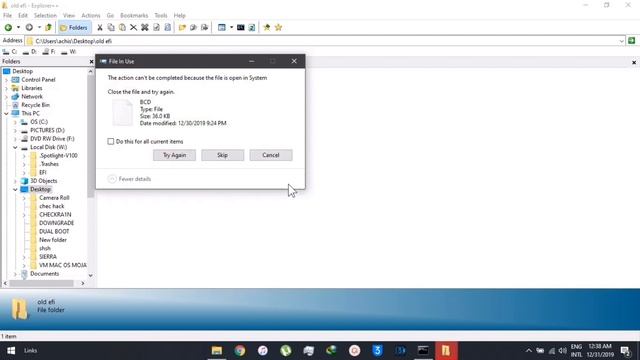This screenshot has height=360, width=640.
Task: Check 'Do this for all current items'
Action: point(111,142)
